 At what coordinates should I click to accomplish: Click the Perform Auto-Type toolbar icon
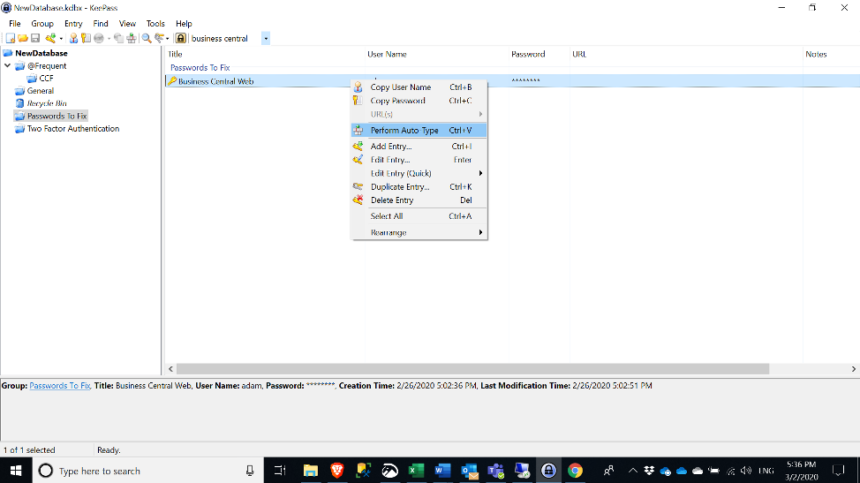pyautogui.click(x=132, y=38)
